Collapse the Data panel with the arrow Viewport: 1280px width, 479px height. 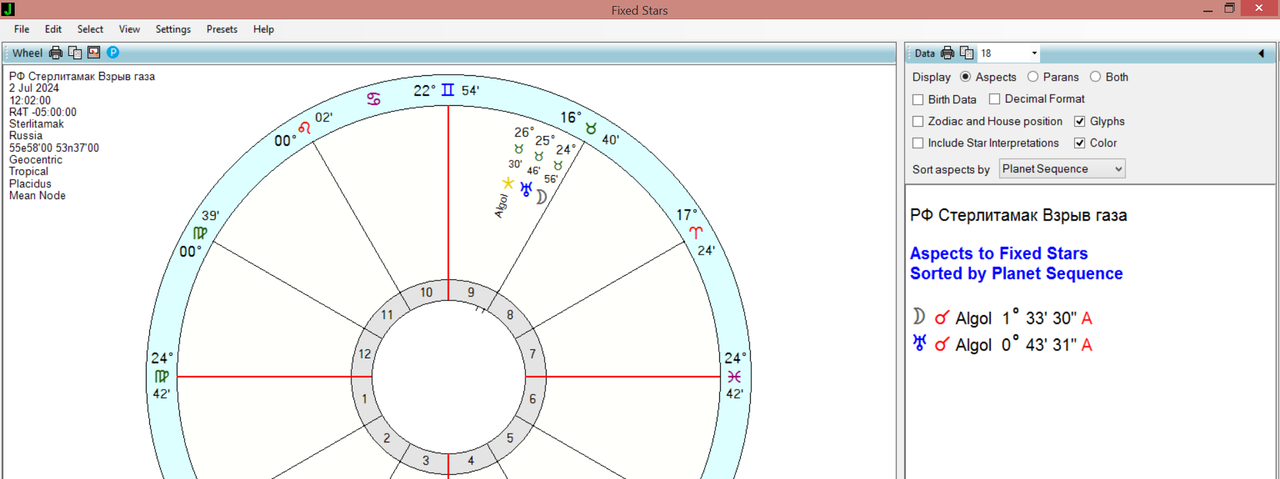(1262, 53)
